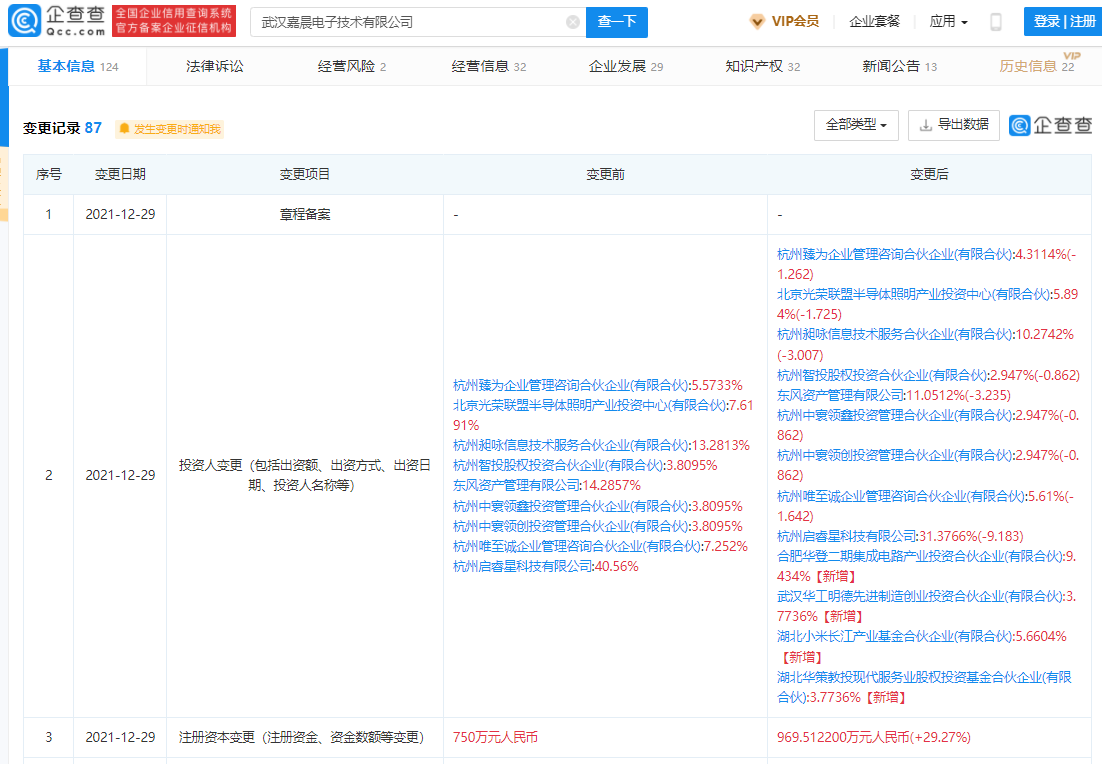Open the 全部类型 filter dropdown
Image resolution: width=1102 pixels, height=764 pixels.
[x=856, y=125]
